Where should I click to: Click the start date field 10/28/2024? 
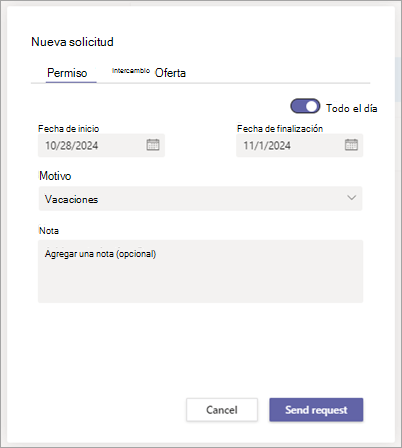tap(101, 145)
